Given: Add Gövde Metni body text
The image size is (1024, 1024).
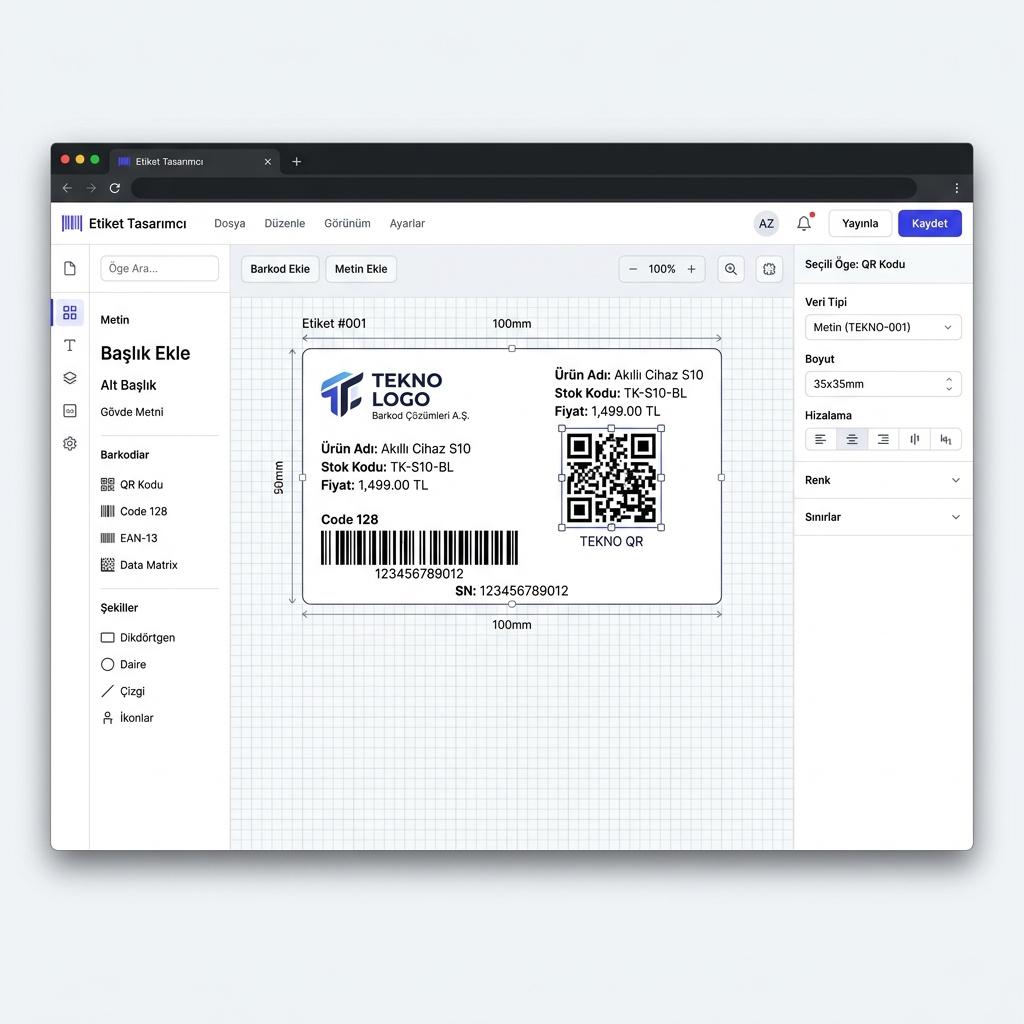Looking at the screenshot, I should [132, 412].
